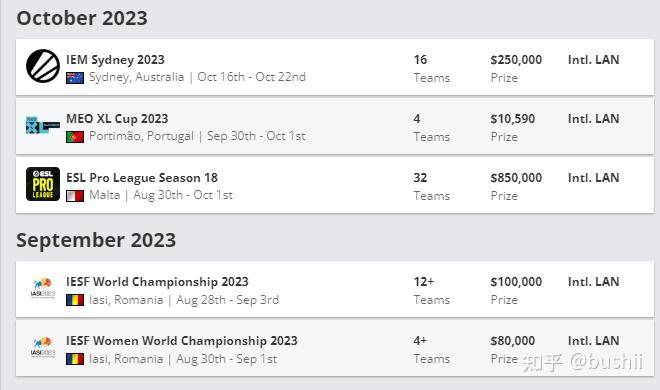Click the $850,000 prize amount
This screenshot has height=390, width=660.
pos(516,178)
